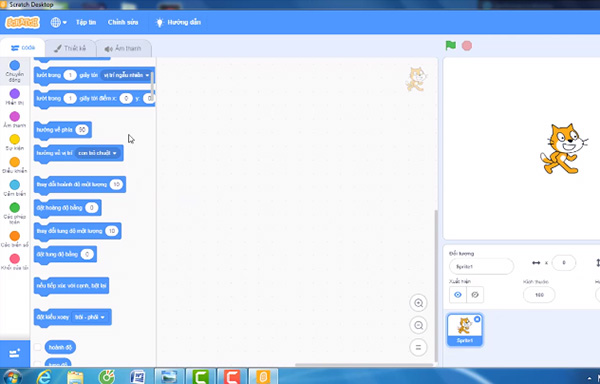
Task: Select Chuyển động blue category
Action: 15,71
